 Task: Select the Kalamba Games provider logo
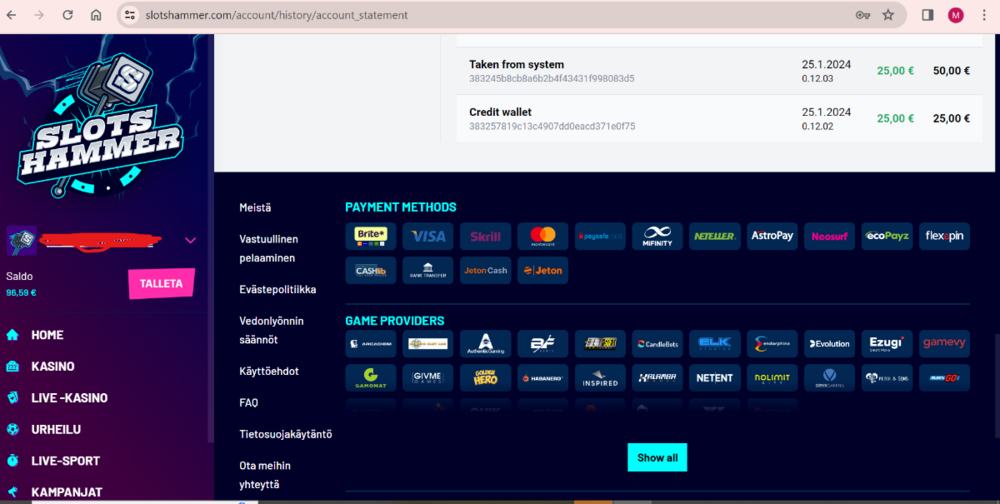point(658,378)
